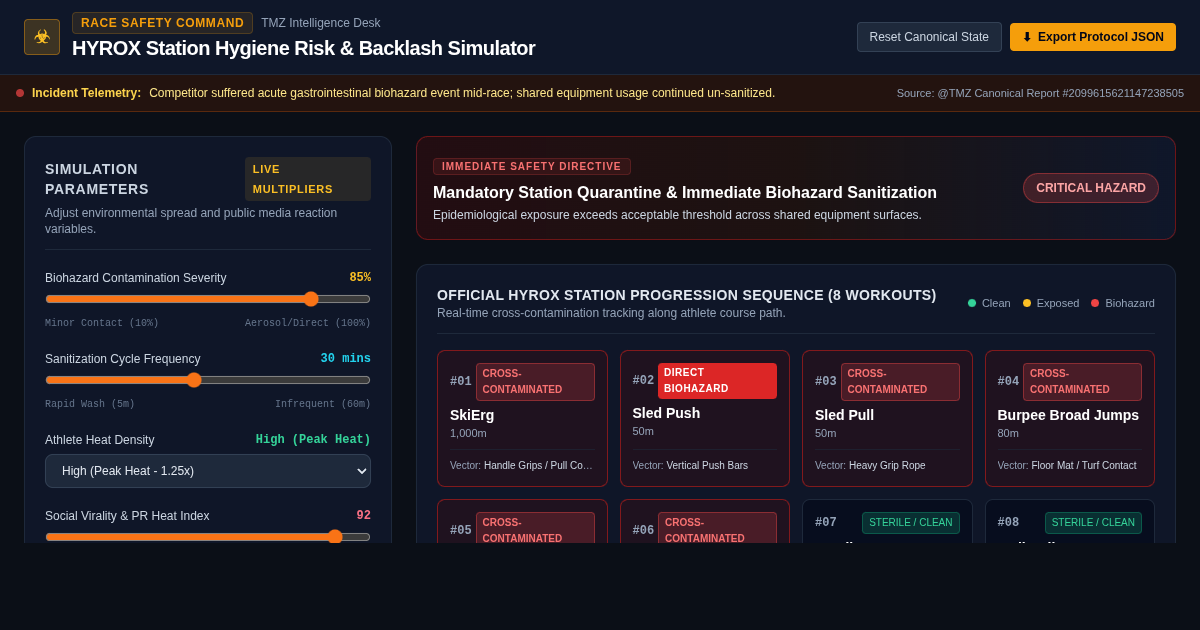The height and width of the screenshot is (630, 1200).
Task: Click the biohazard logo icon
Action: click(42, 37)
